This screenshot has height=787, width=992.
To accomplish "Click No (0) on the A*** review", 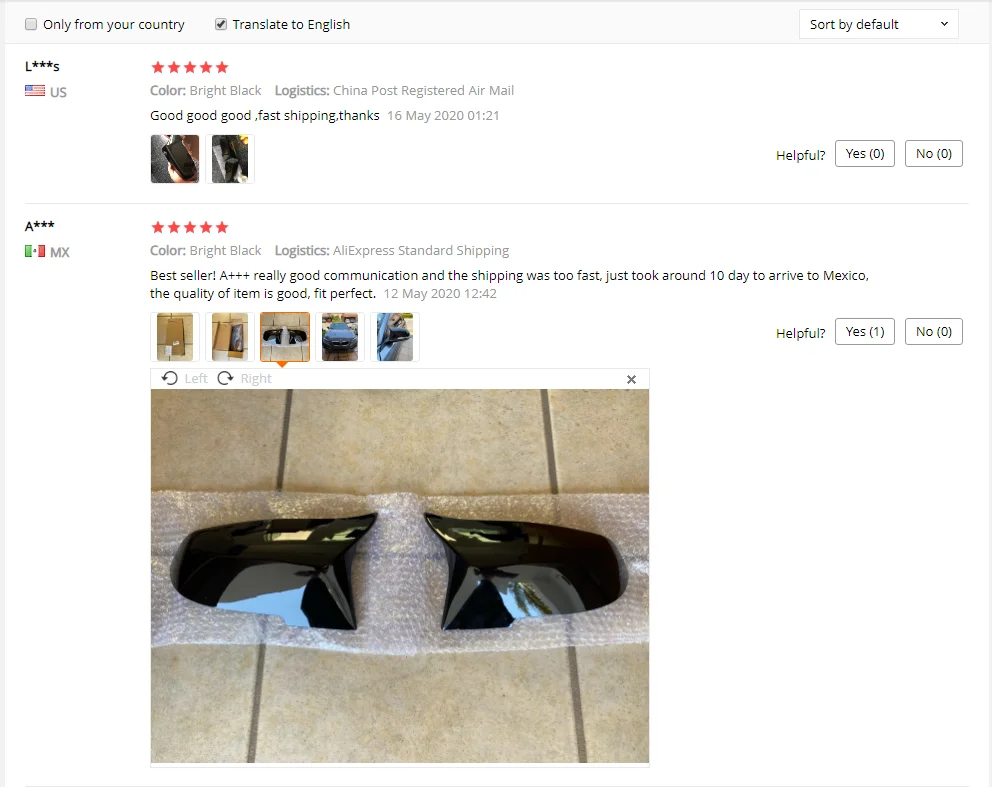I will pyautogui.click(x=933, y=332).
